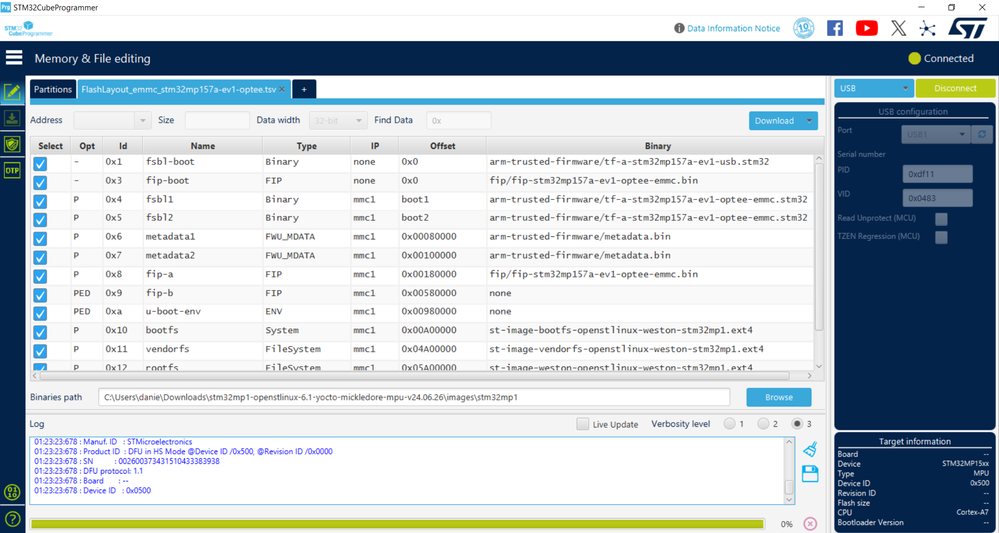Open the Option Bytes shield icon
The image size is (999, 533).
(12, 144)
